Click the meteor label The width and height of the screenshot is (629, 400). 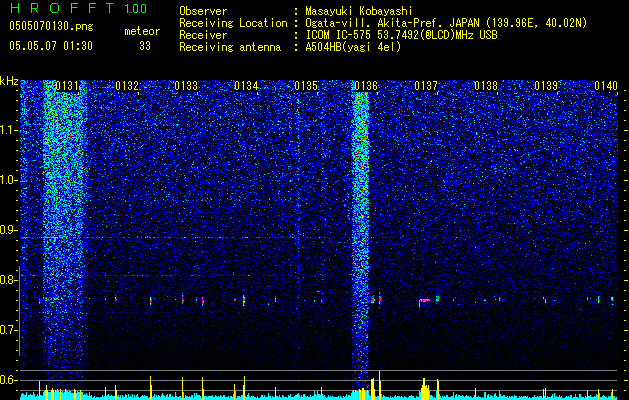point(142,31)
